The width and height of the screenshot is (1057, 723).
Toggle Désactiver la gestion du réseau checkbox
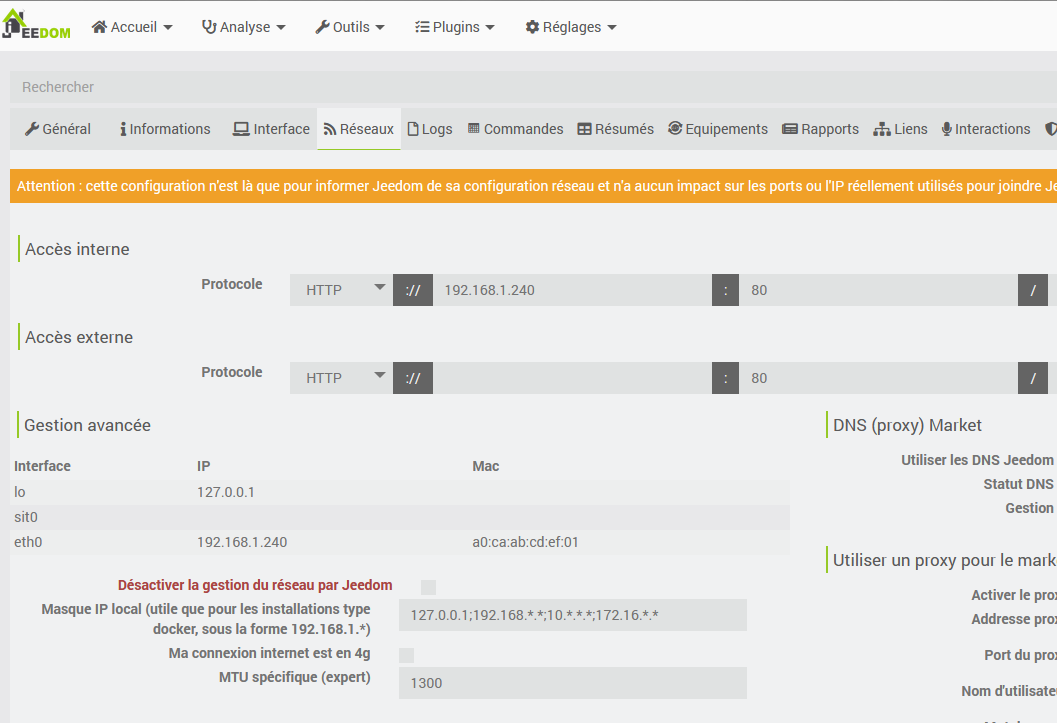tap(428, 587)
